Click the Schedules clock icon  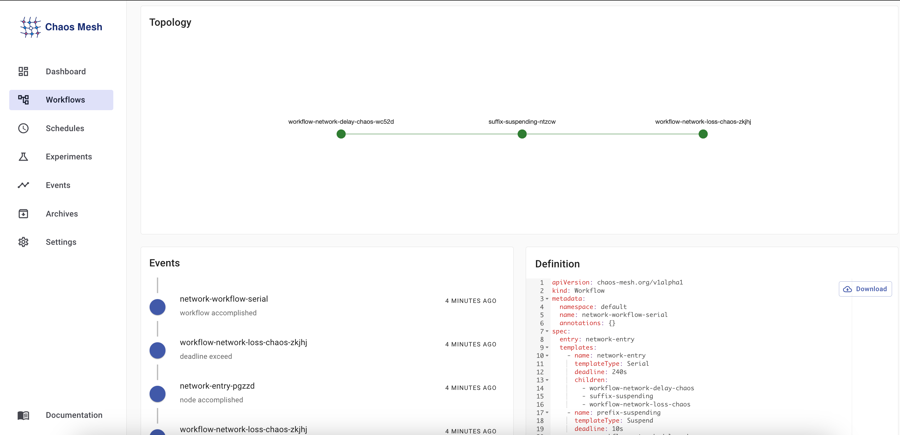coord(23,129)
